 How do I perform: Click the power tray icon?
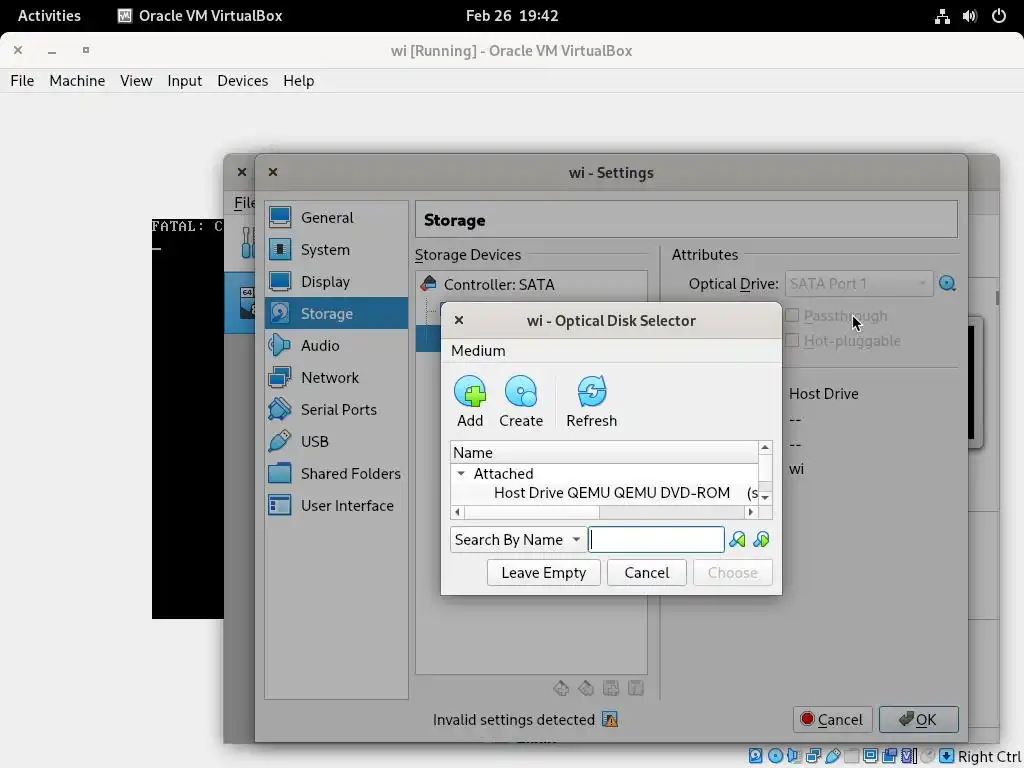coord(999,16)
